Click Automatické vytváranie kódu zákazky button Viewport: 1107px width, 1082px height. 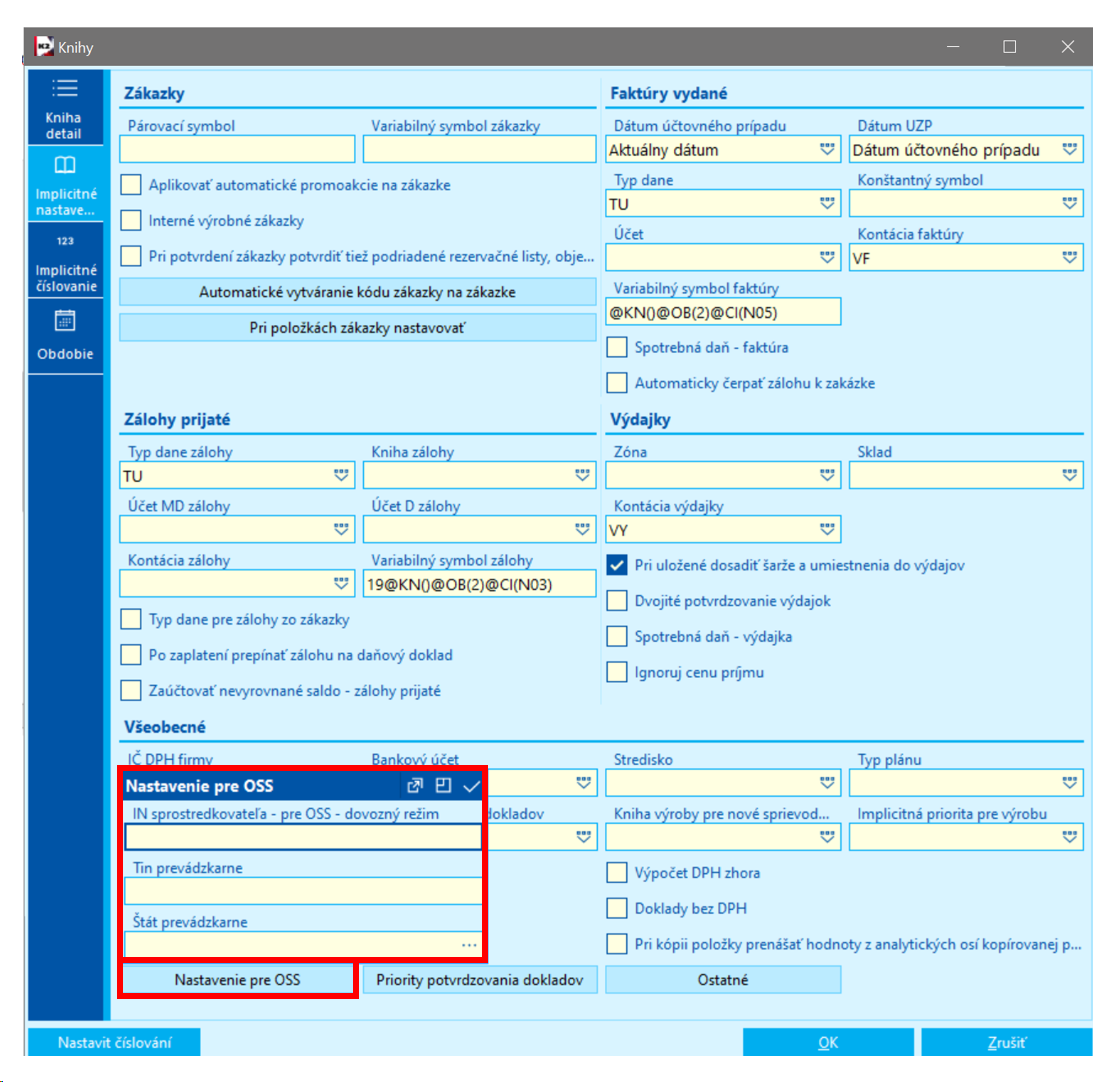click(x=357, y=292)
